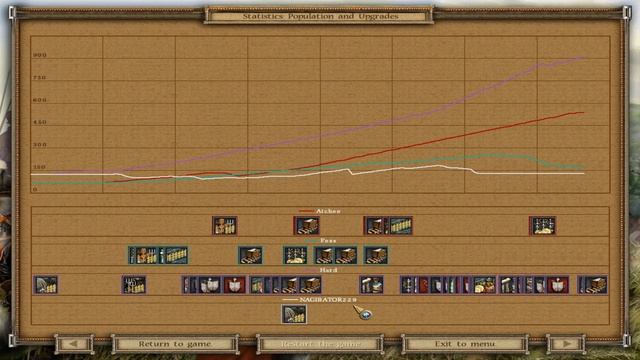640x360 pixels.
Task: Click the 750 axis label
Action: [40, 78]
